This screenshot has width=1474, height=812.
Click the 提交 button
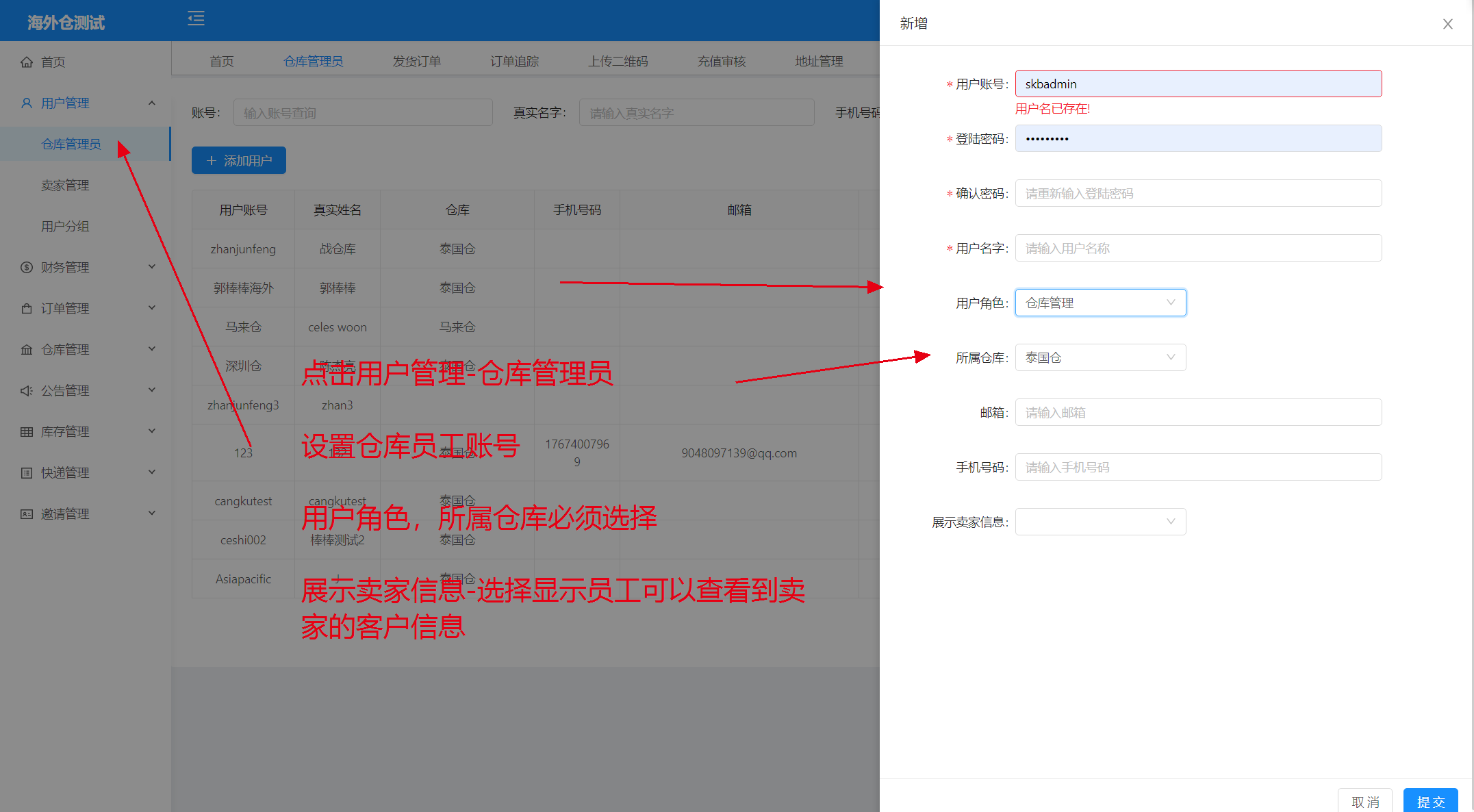click(x=1431, y=801)
